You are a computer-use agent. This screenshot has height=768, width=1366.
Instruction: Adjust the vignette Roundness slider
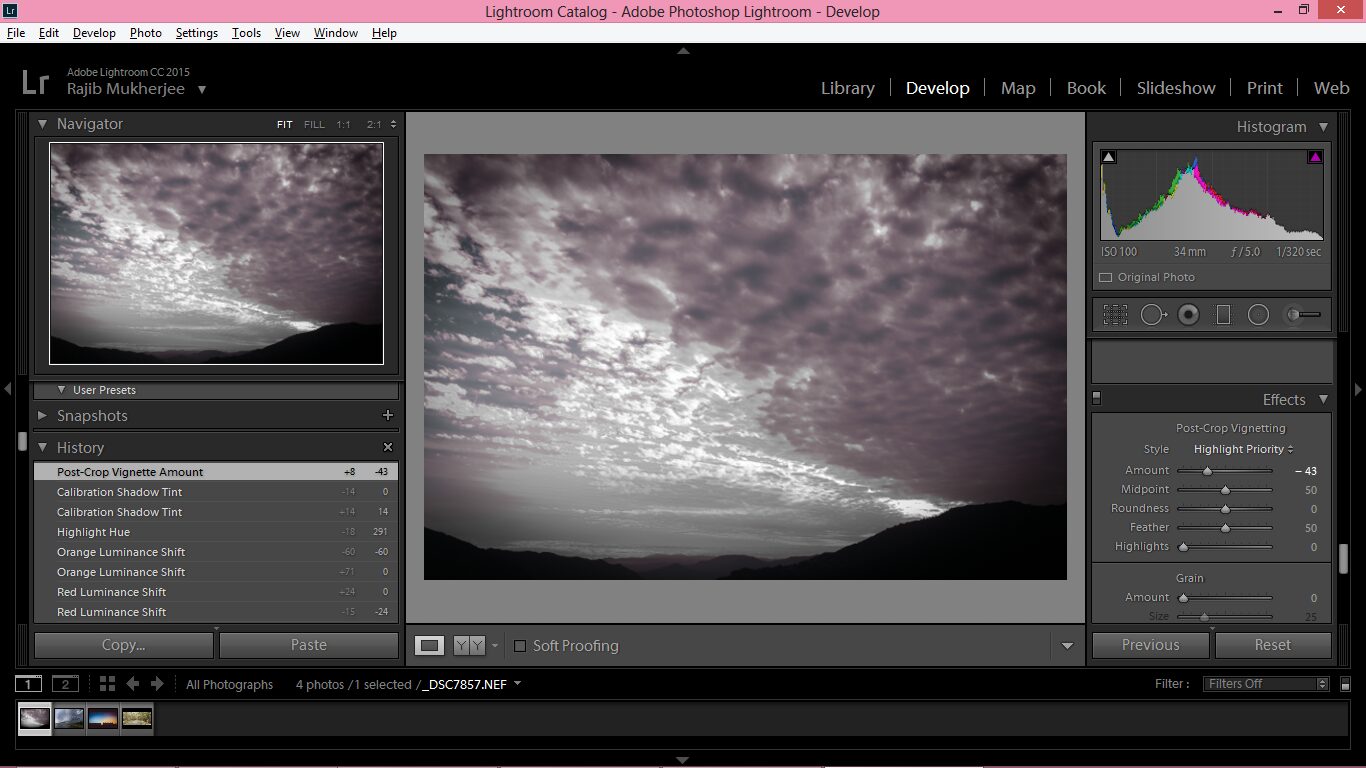[x=1225, y=509]
